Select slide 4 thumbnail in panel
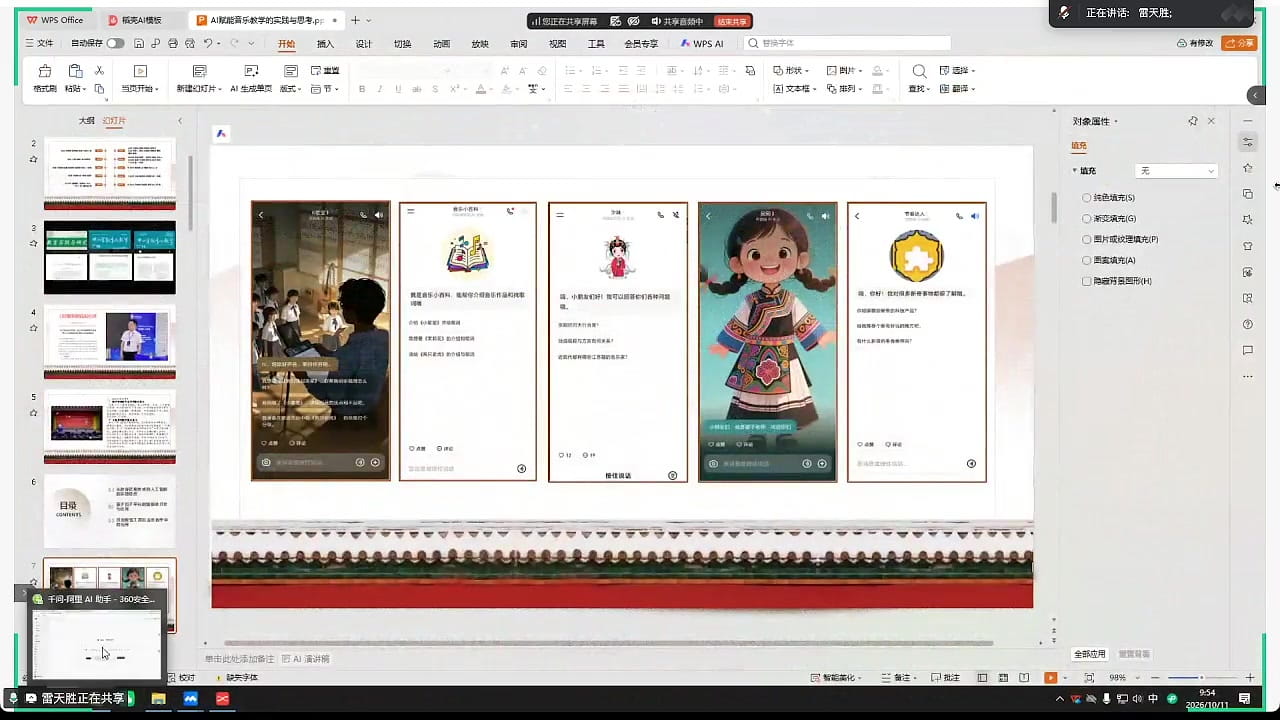Image resolution: width=1280 pixels, height=720 pixels. coord(110,341)
